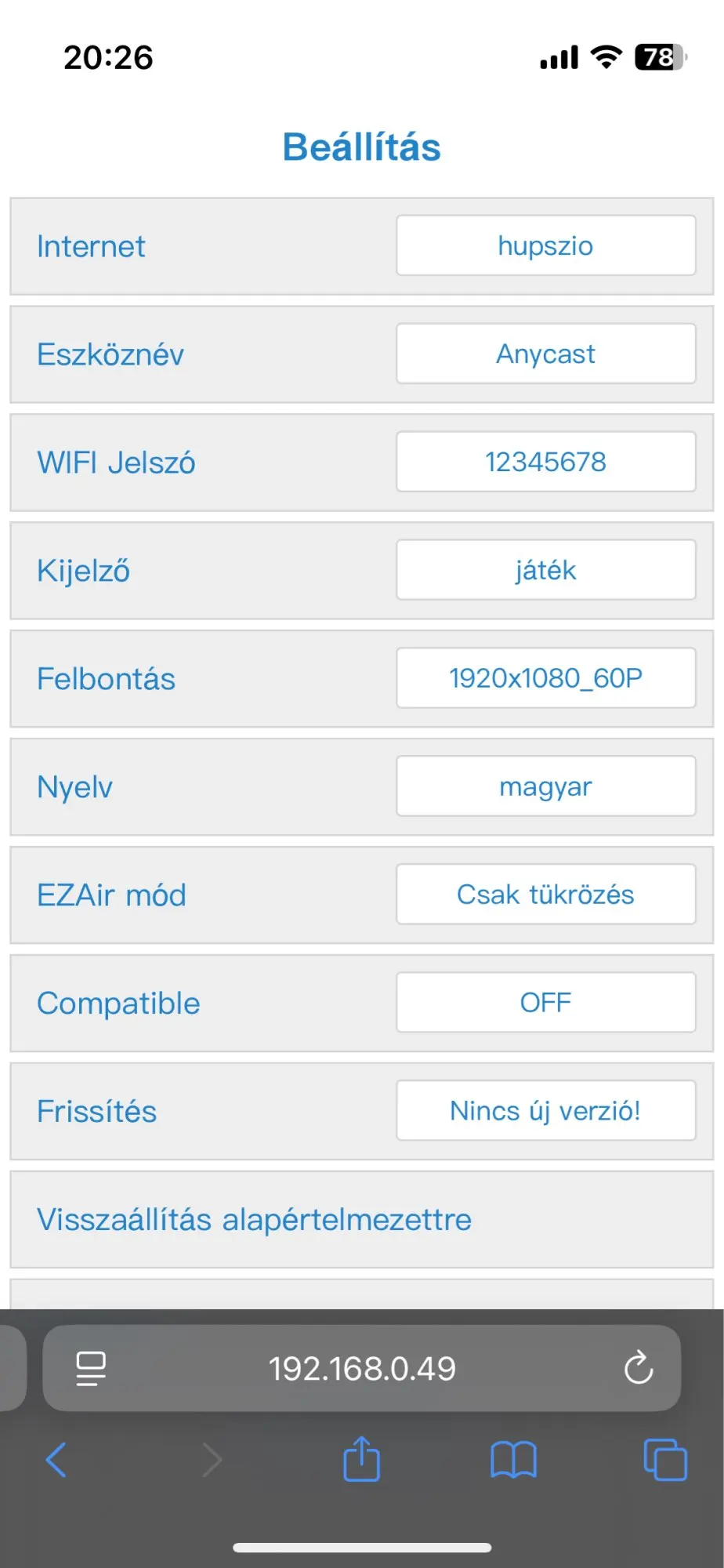Go back using the back arrow
Screen dimensions: 724x1568
coord(56,1460)
